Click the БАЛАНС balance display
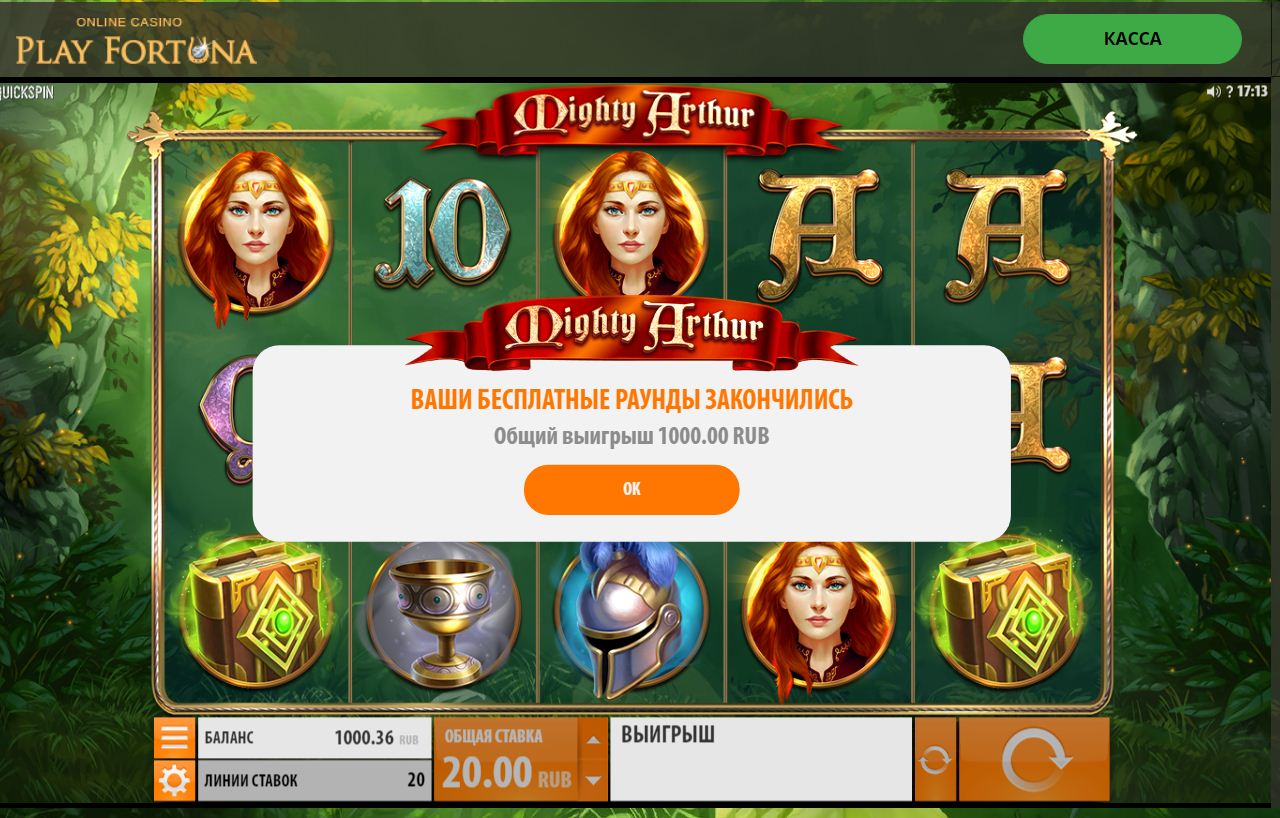 (314, 738)
